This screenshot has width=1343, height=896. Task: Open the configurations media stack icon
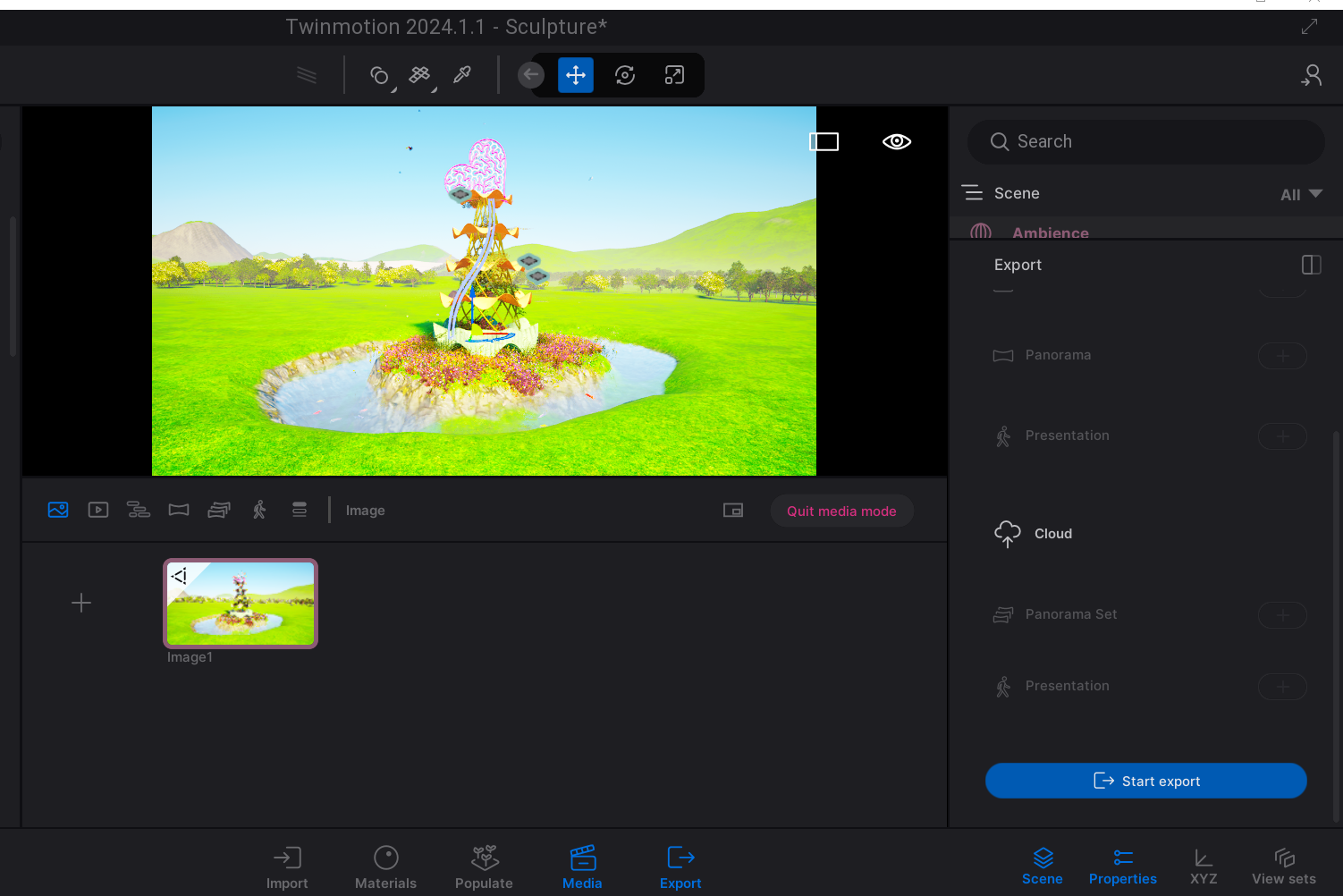pyautogui.click(x=300, y=510)
